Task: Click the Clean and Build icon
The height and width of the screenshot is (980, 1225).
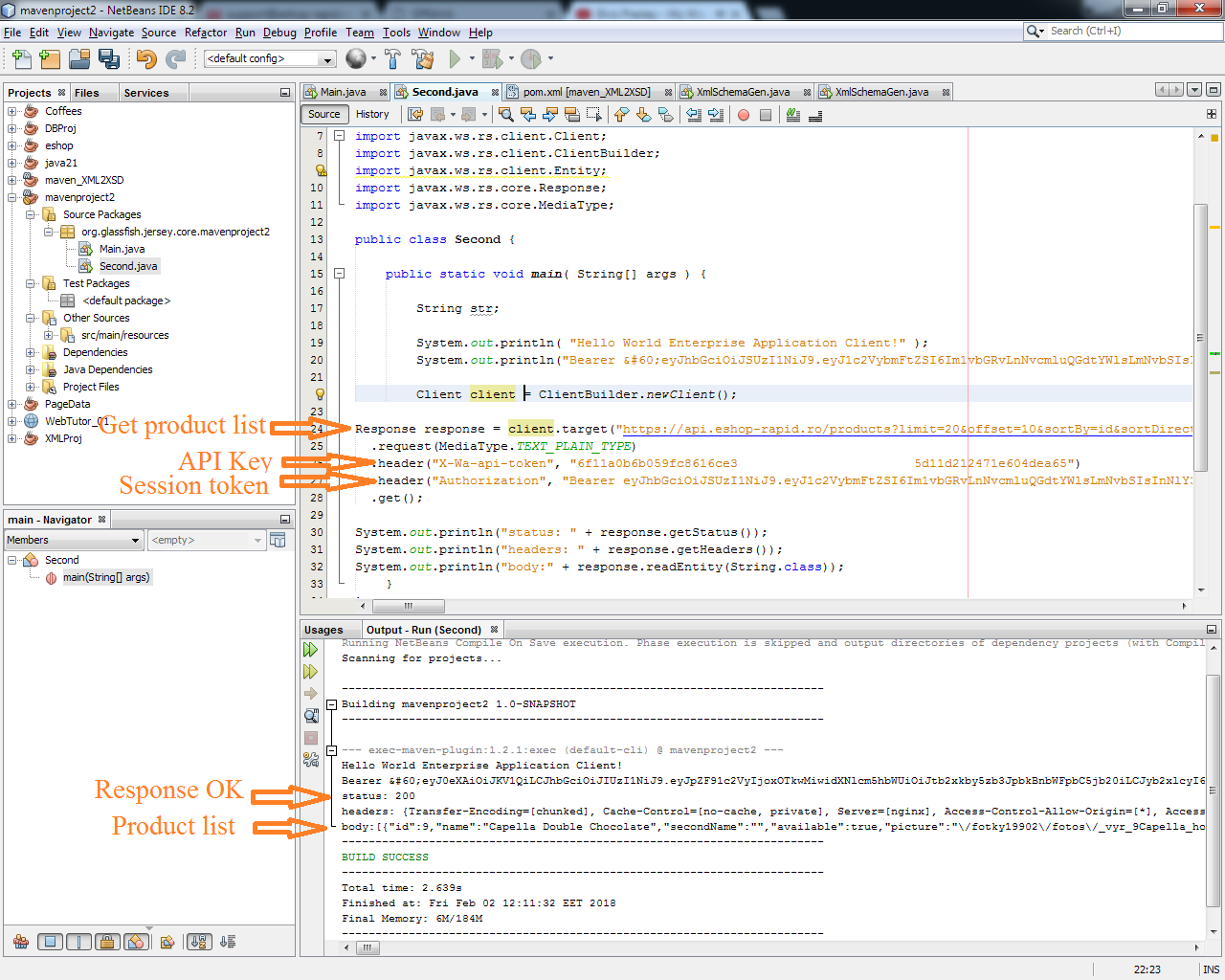Action: (x=423, y=59)
